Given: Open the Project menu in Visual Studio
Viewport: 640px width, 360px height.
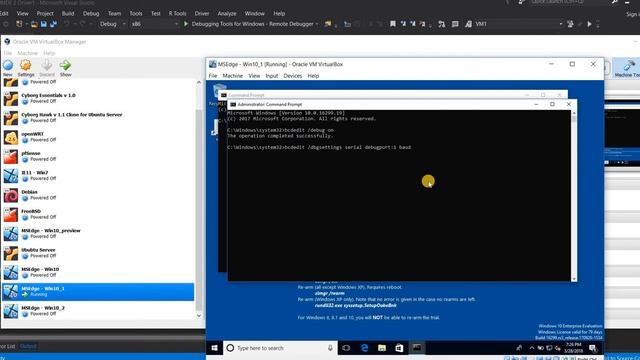Looking at the screenshot, I should tap(45, 13).
